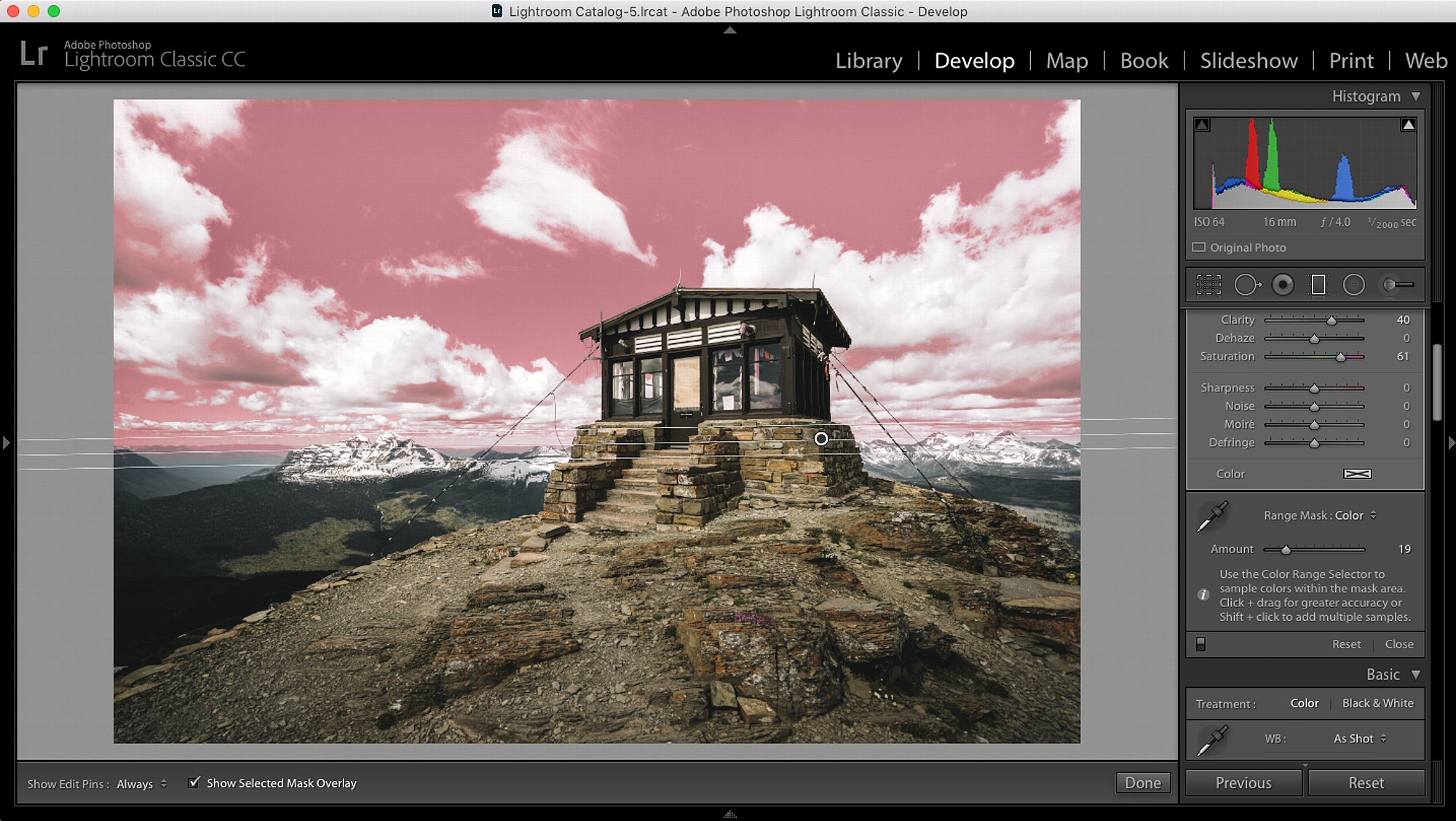Viewport: 1456px width, 821px height.
Task: Expand the left panel arrow
Action: point(7,443)
